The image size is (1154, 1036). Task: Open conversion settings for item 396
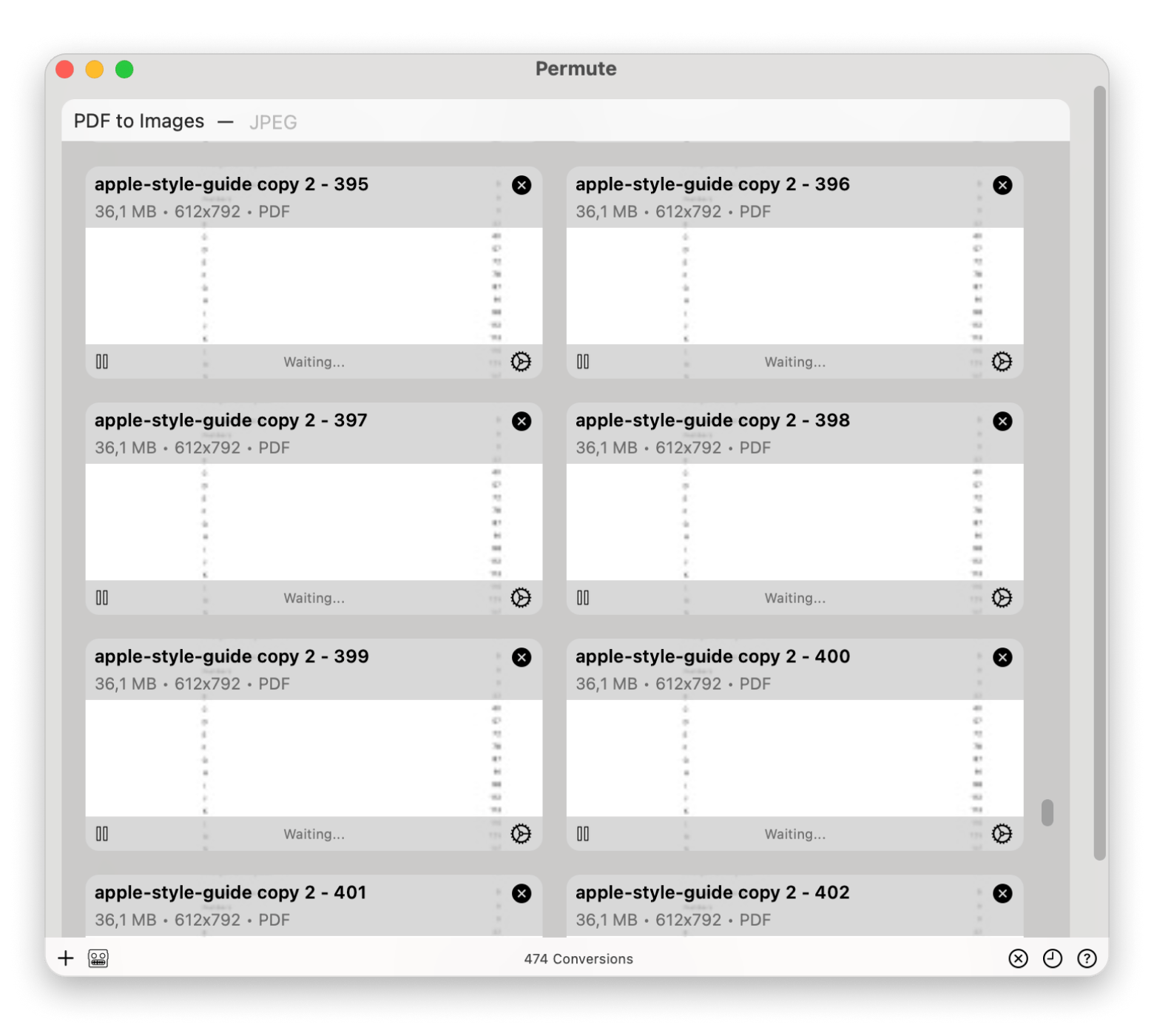click(1002, 361)
